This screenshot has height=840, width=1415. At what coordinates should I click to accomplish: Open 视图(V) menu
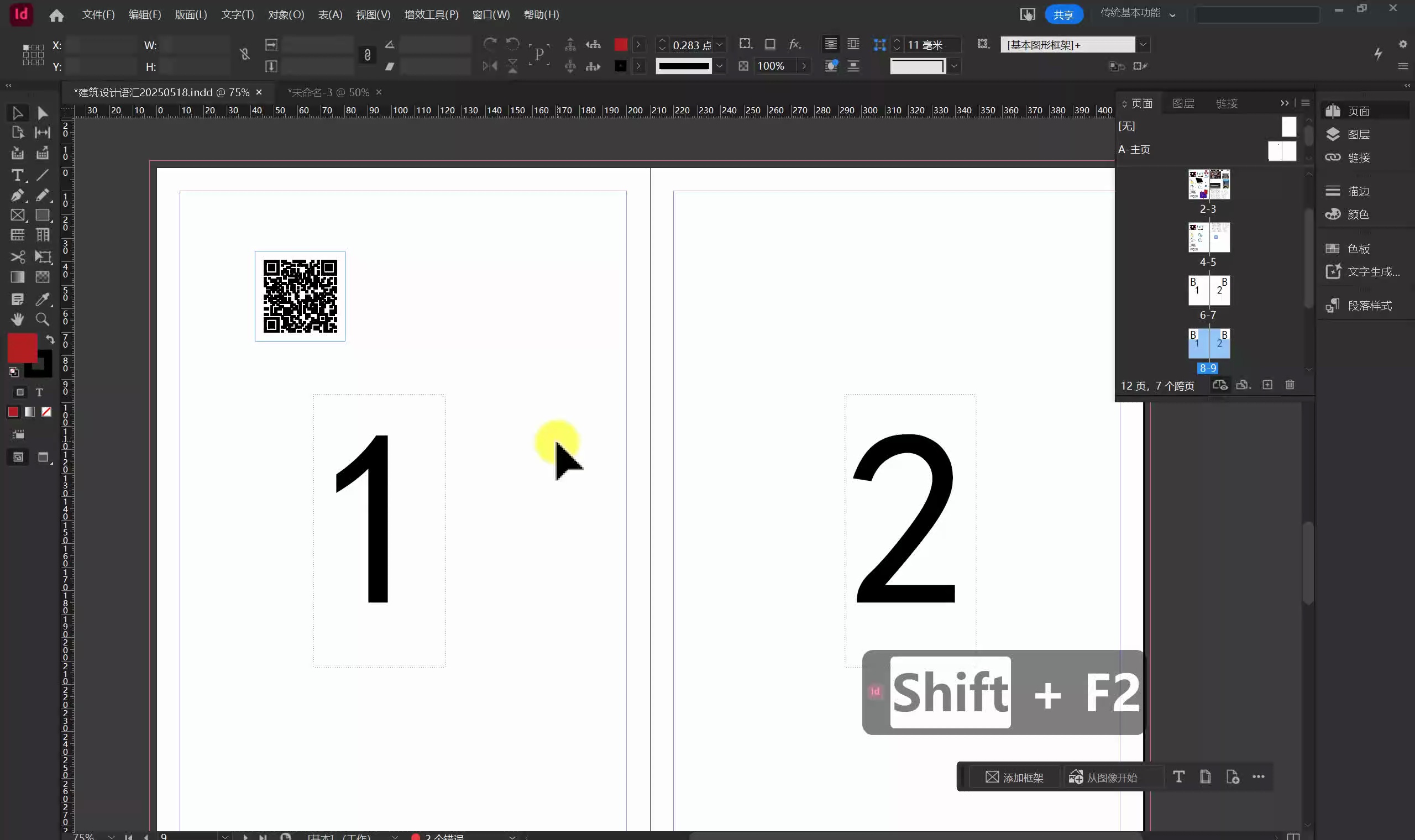[373, 15]
